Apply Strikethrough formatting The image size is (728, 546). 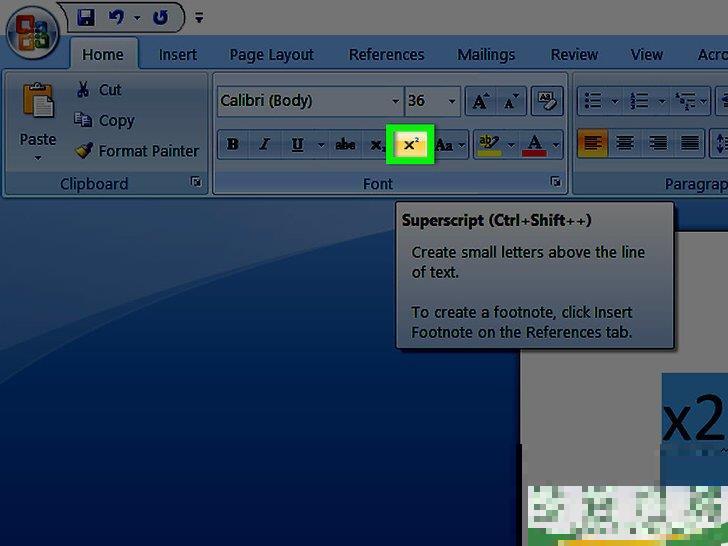coord(345,145)
